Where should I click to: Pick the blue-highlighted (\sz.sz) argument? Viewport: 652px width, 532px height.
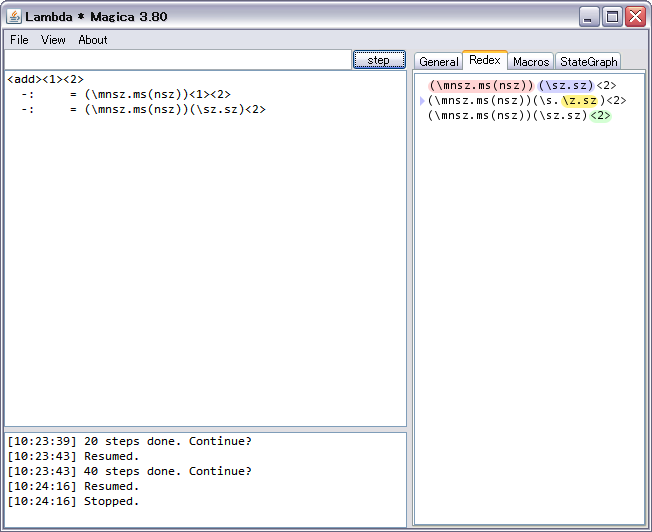566,86
